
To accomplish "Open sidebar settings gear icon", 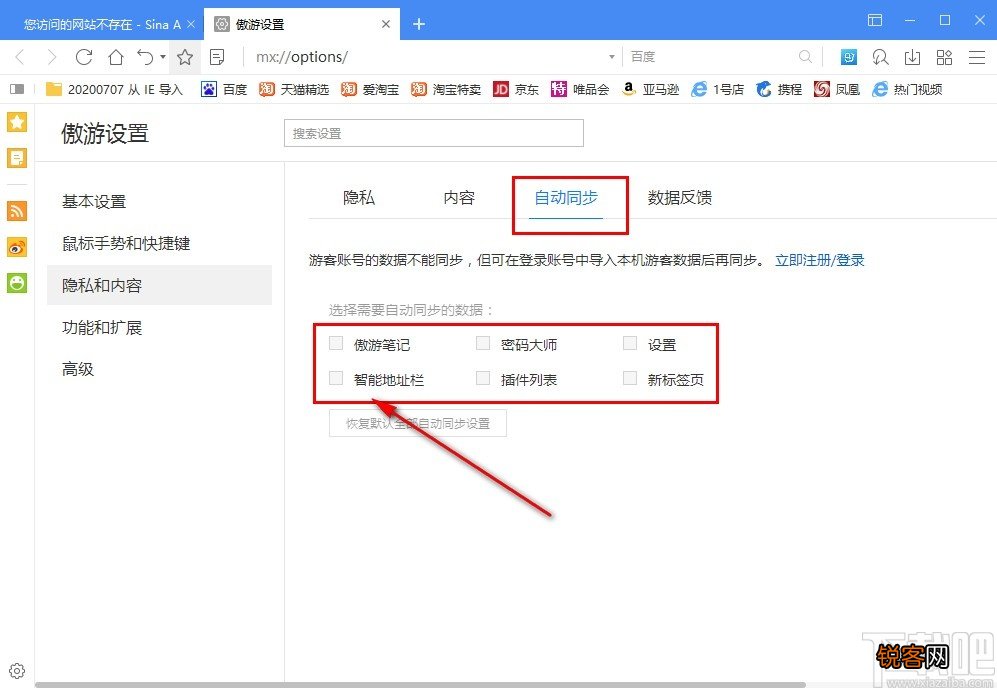I will pos(17,671).
